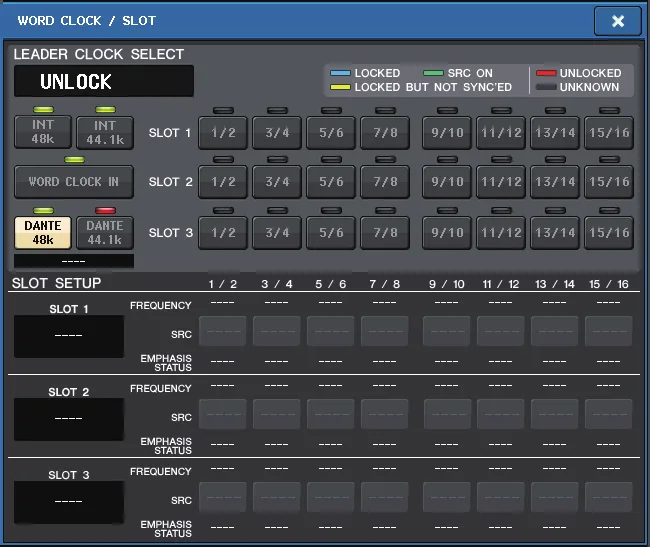
Task: Toggle SLOT 1 SRC for channels 9/10
Action: 446,331
